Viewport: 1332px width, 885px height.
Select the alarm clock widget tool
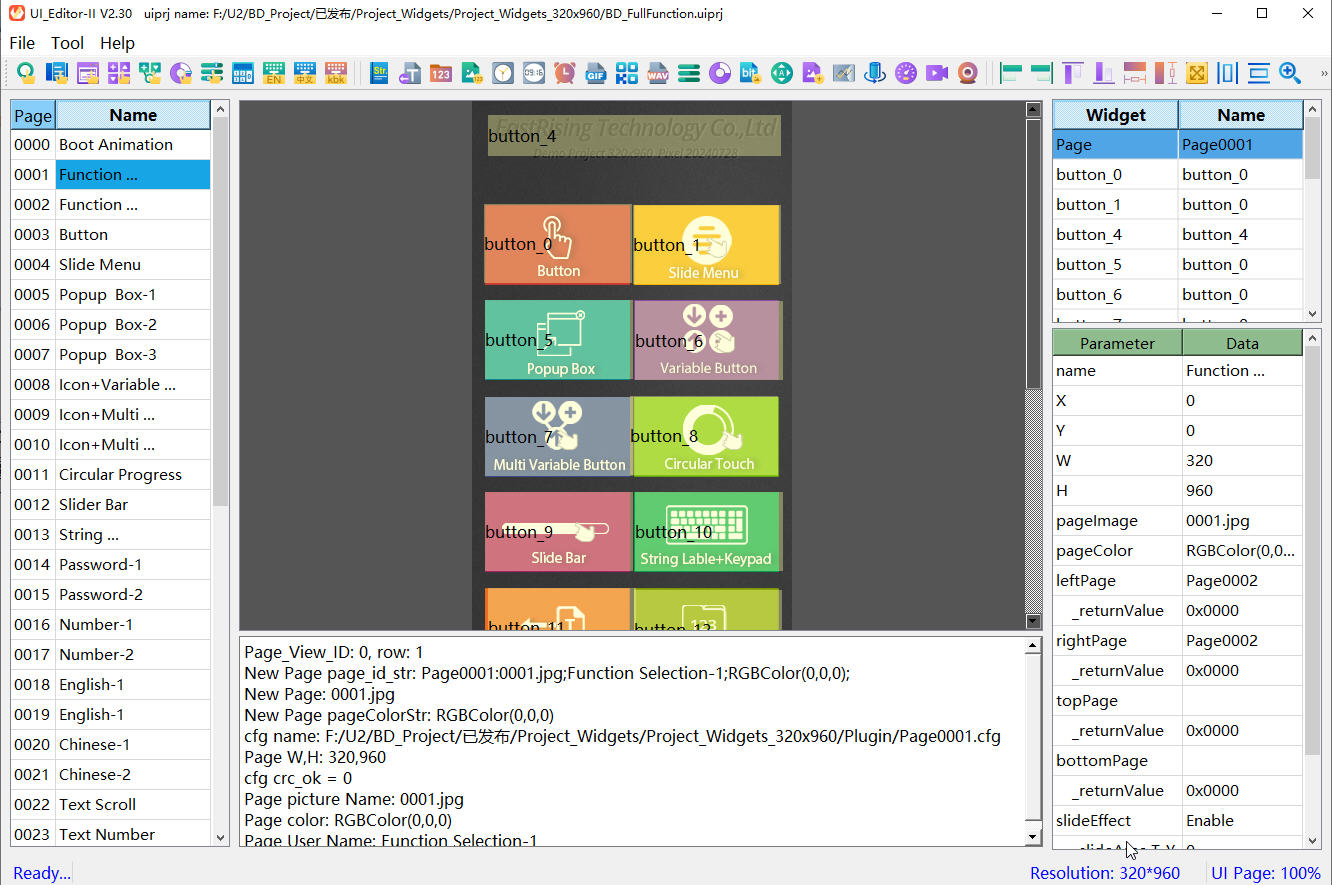pos(565,73)
